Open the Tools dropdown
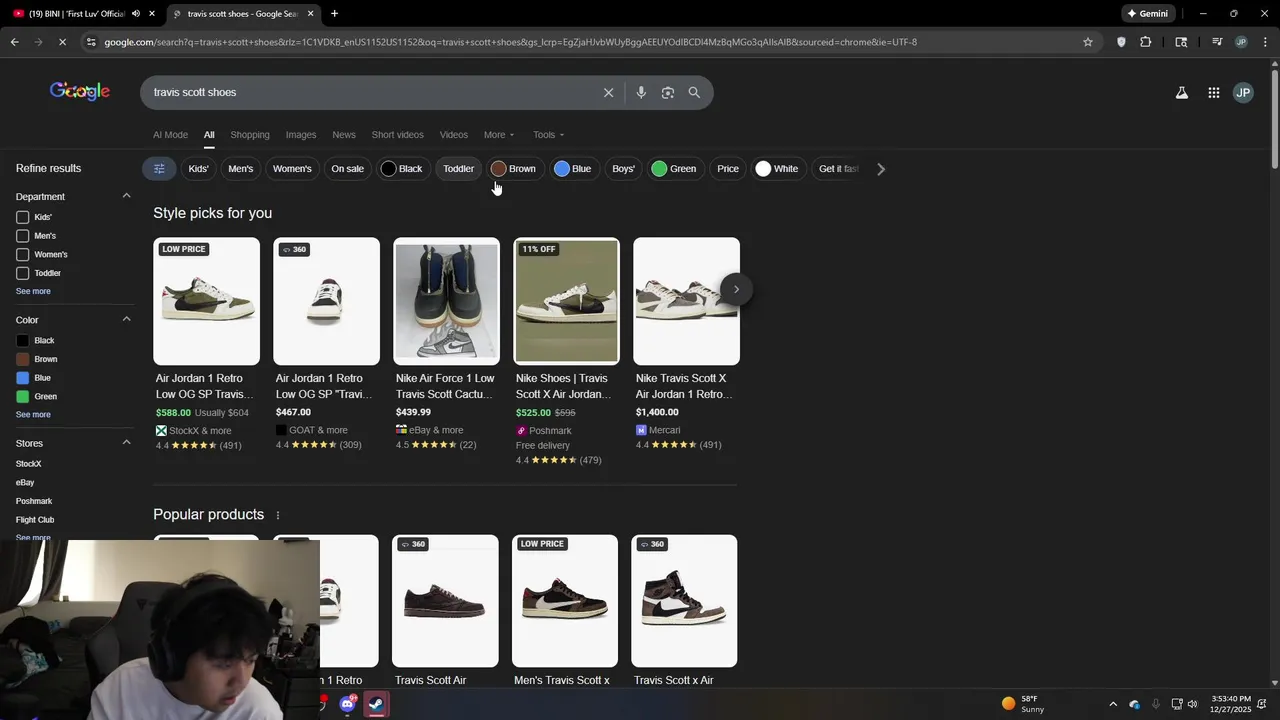Screen dimensions: 1280x720 [548, 135]
